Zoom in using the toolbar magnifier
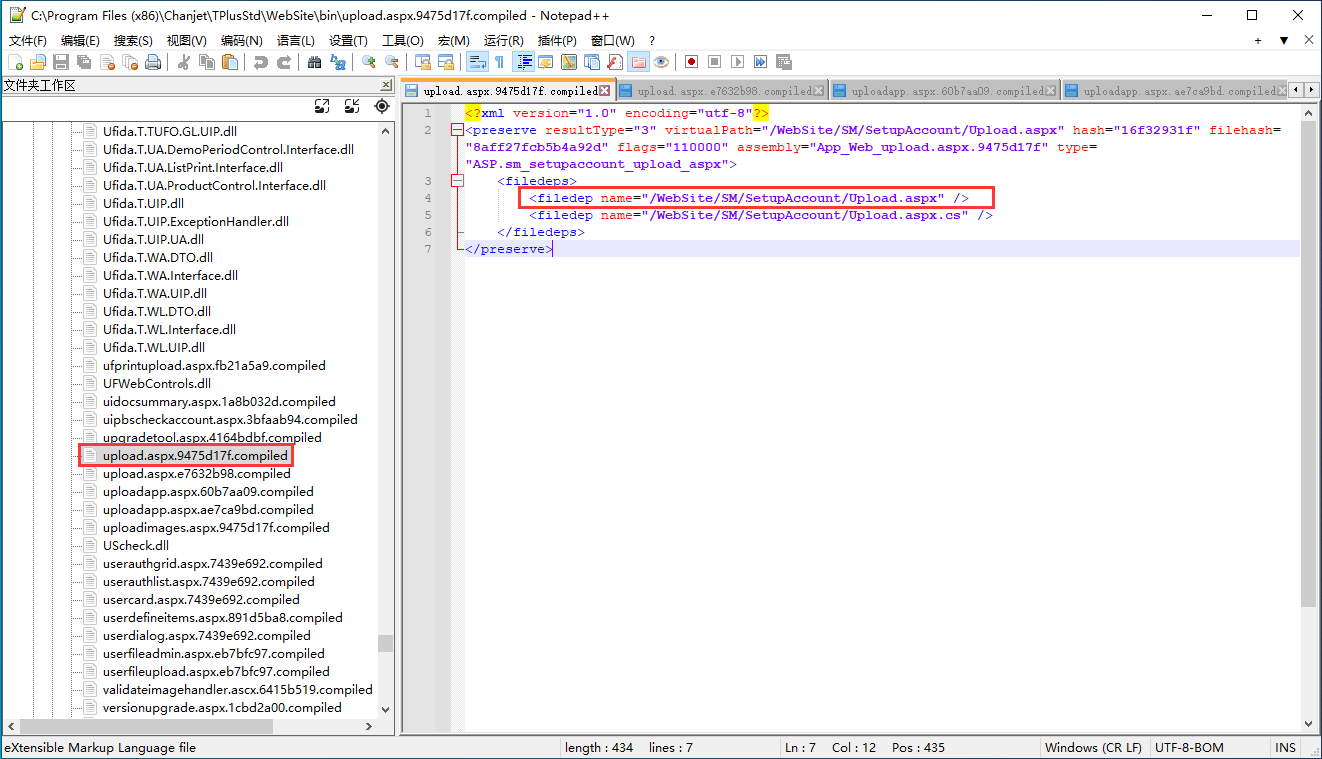 click(369, 62)
